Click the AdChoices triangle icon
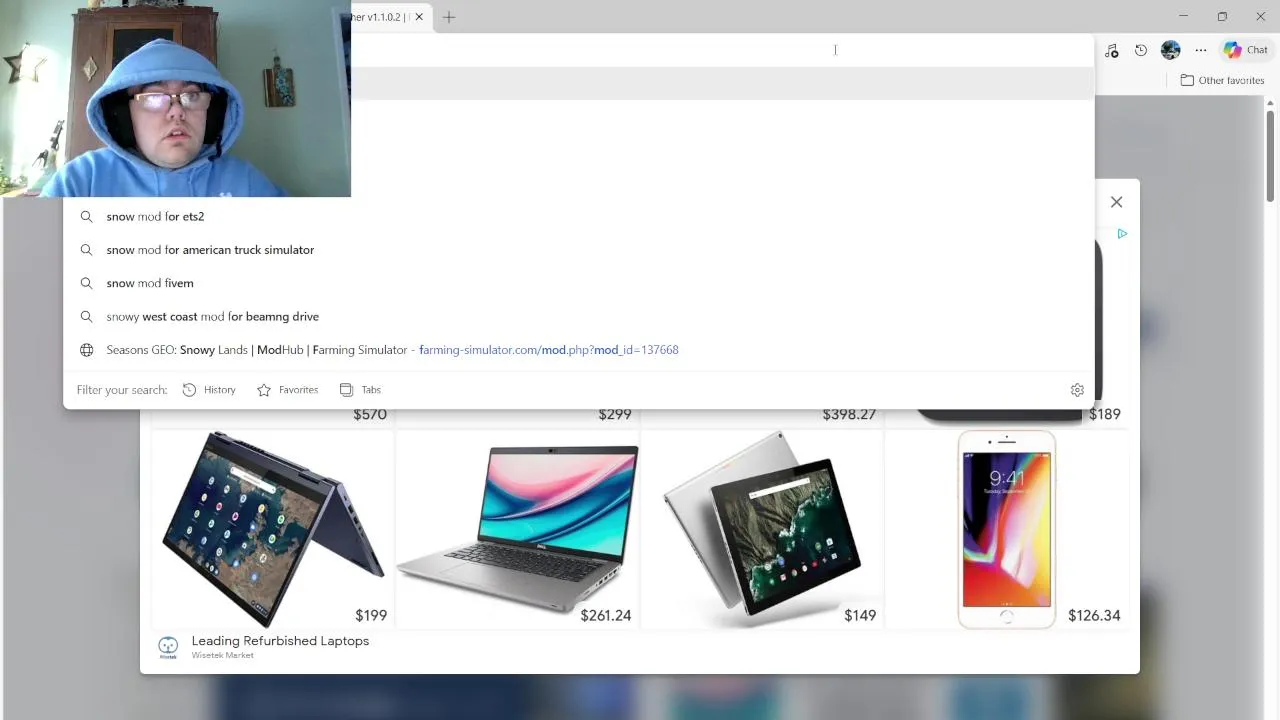The height and width of the screenshot is (720, 1280). pos(1122,234)
